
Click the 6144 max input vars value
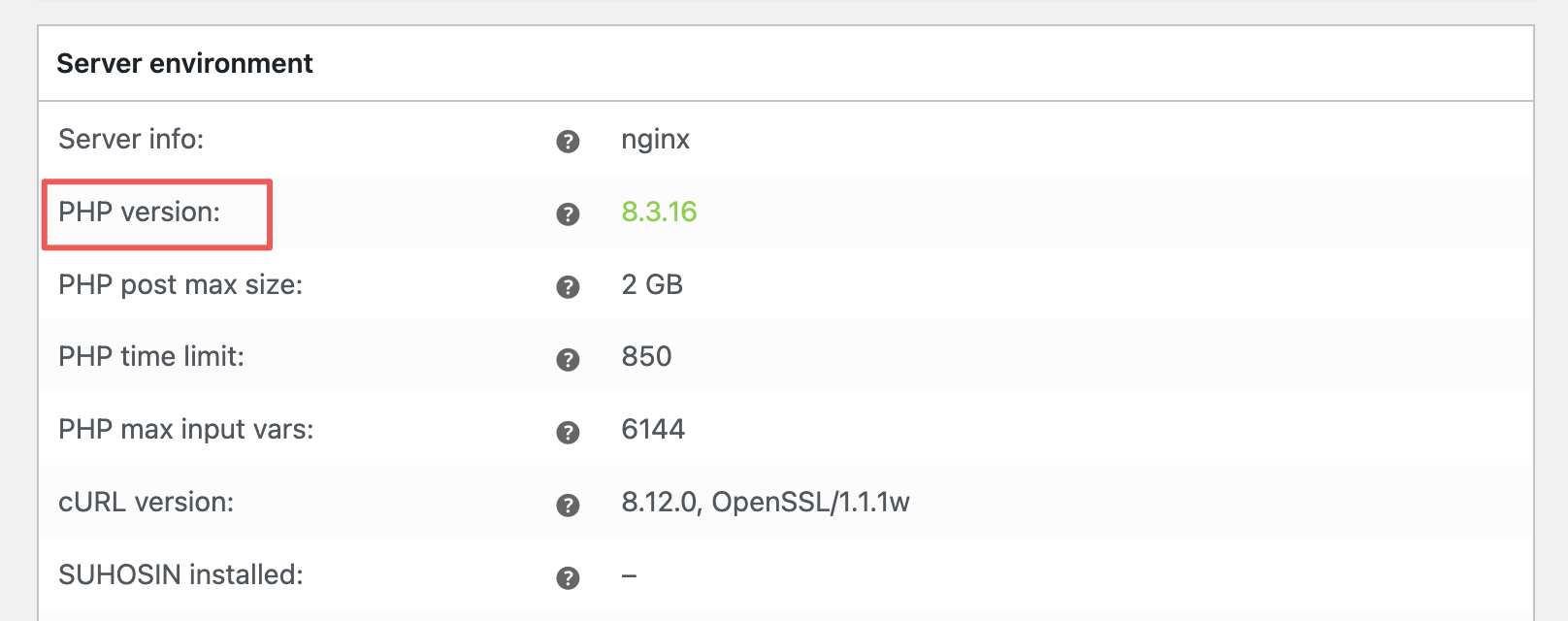653,430
